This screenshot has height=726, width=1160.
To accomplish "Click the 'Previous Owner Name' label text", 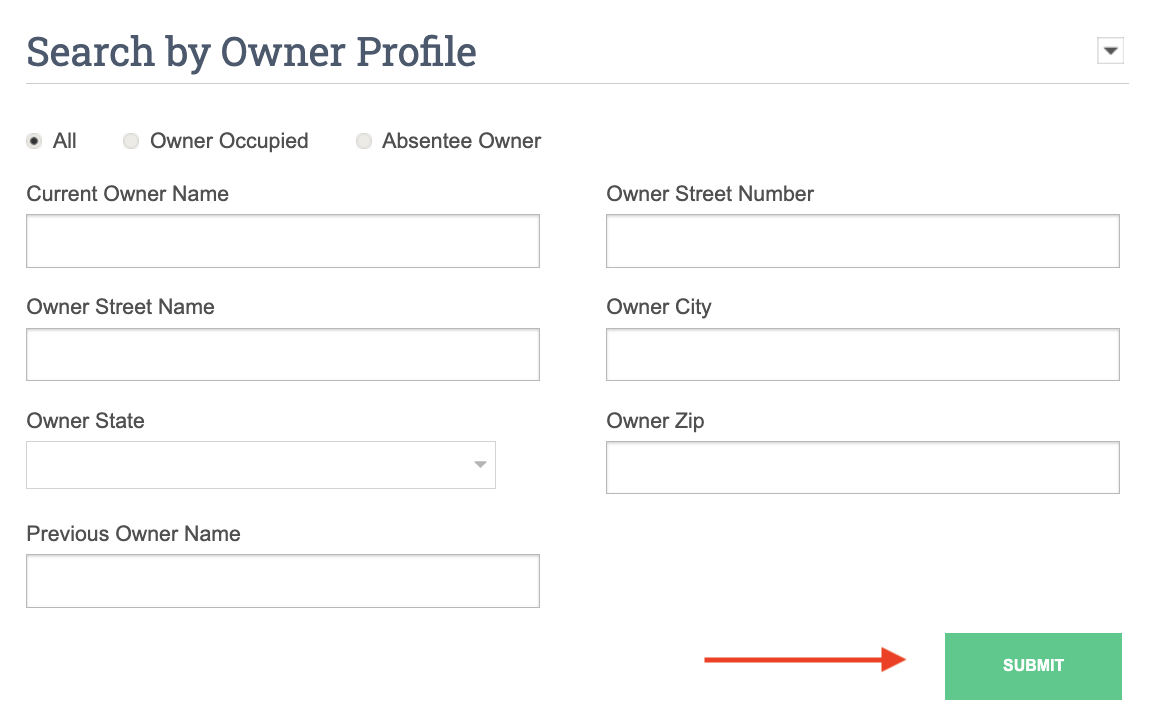I will point(134,534).
